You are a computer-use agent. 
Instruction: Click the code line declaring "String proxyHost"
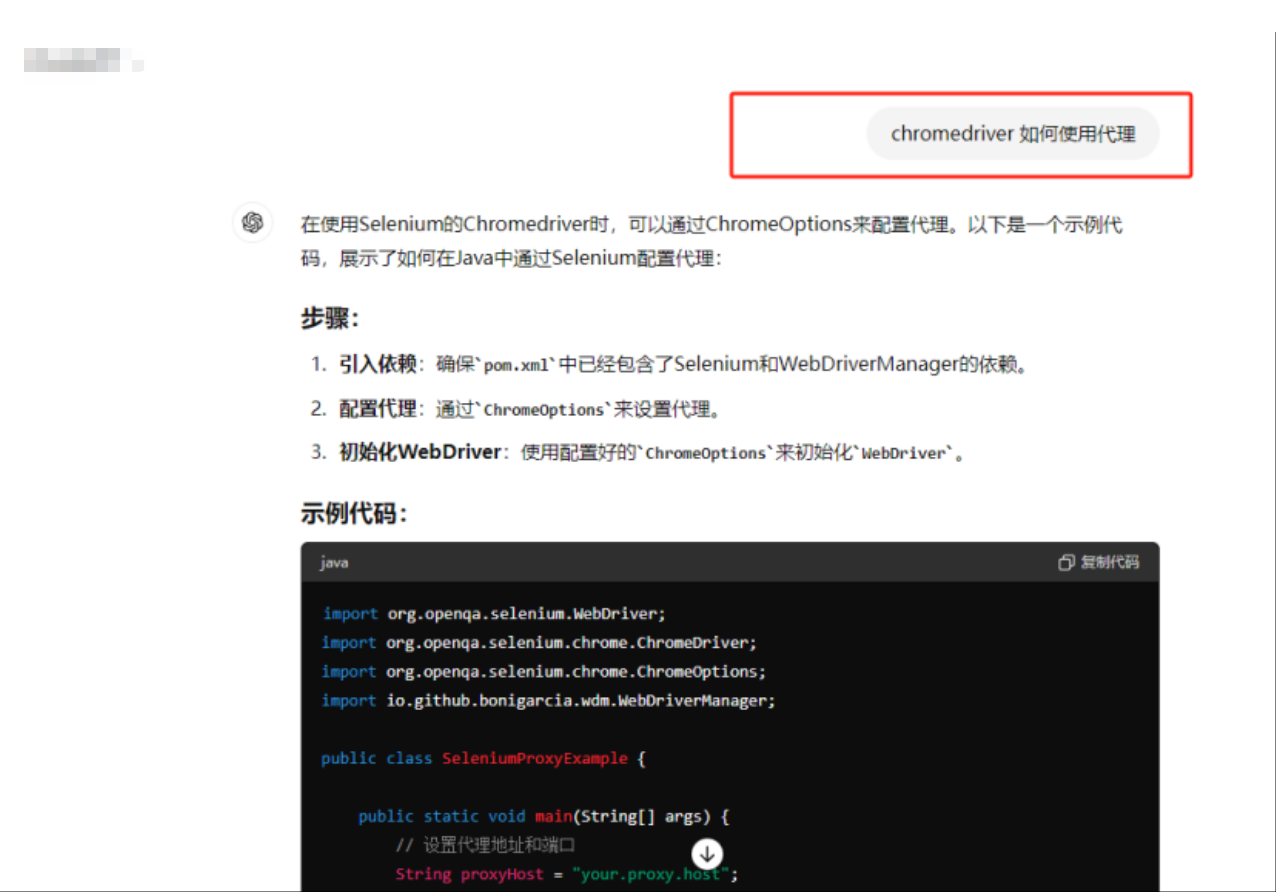[x=567, y=874]
